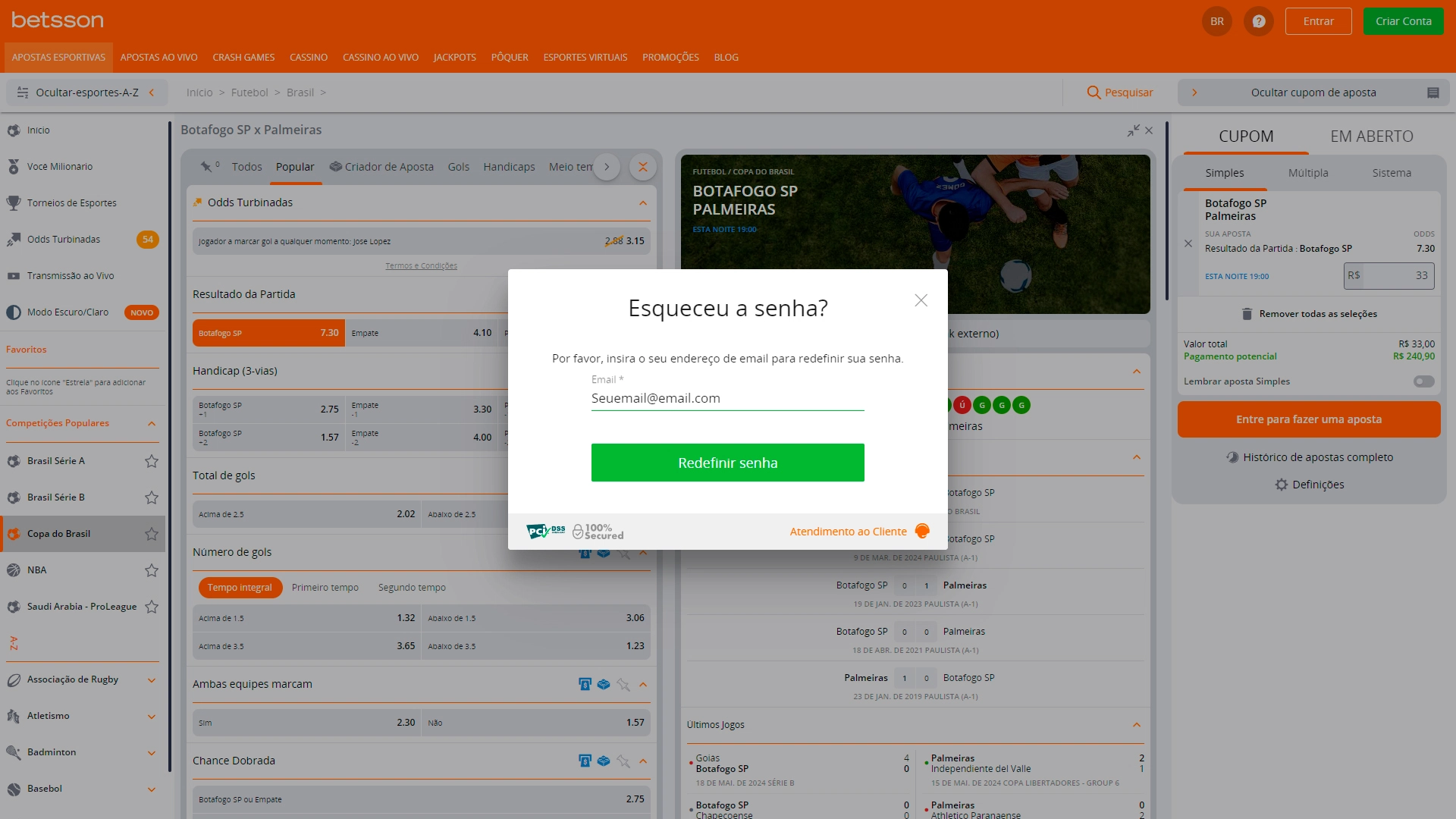Image resolution: width=1456 pixels, height=819 pixels.
Task: Click the Email input field
Action: click(727, 398)
